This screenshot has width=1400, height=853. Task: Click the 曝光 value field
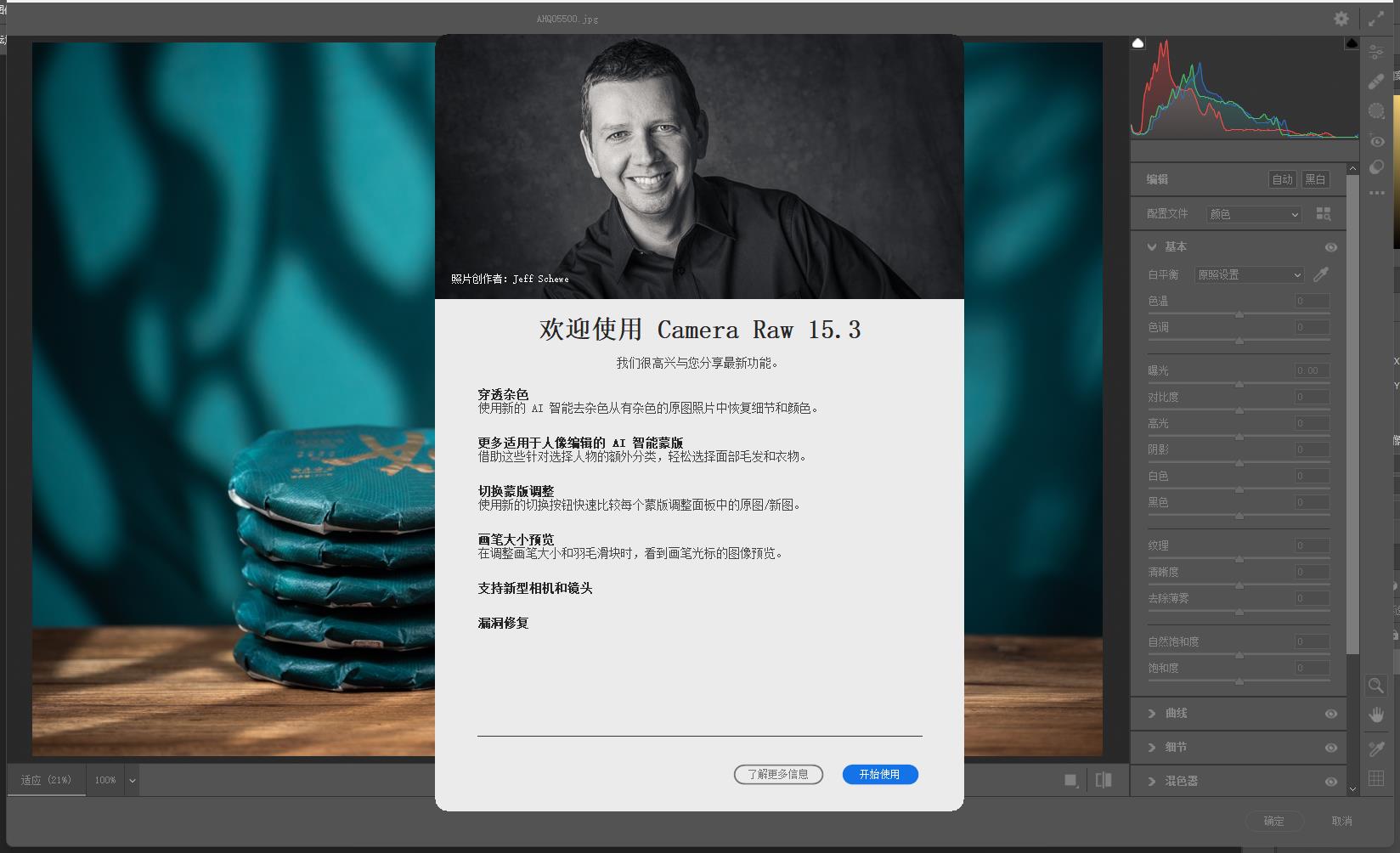(x=1312, y=370)
